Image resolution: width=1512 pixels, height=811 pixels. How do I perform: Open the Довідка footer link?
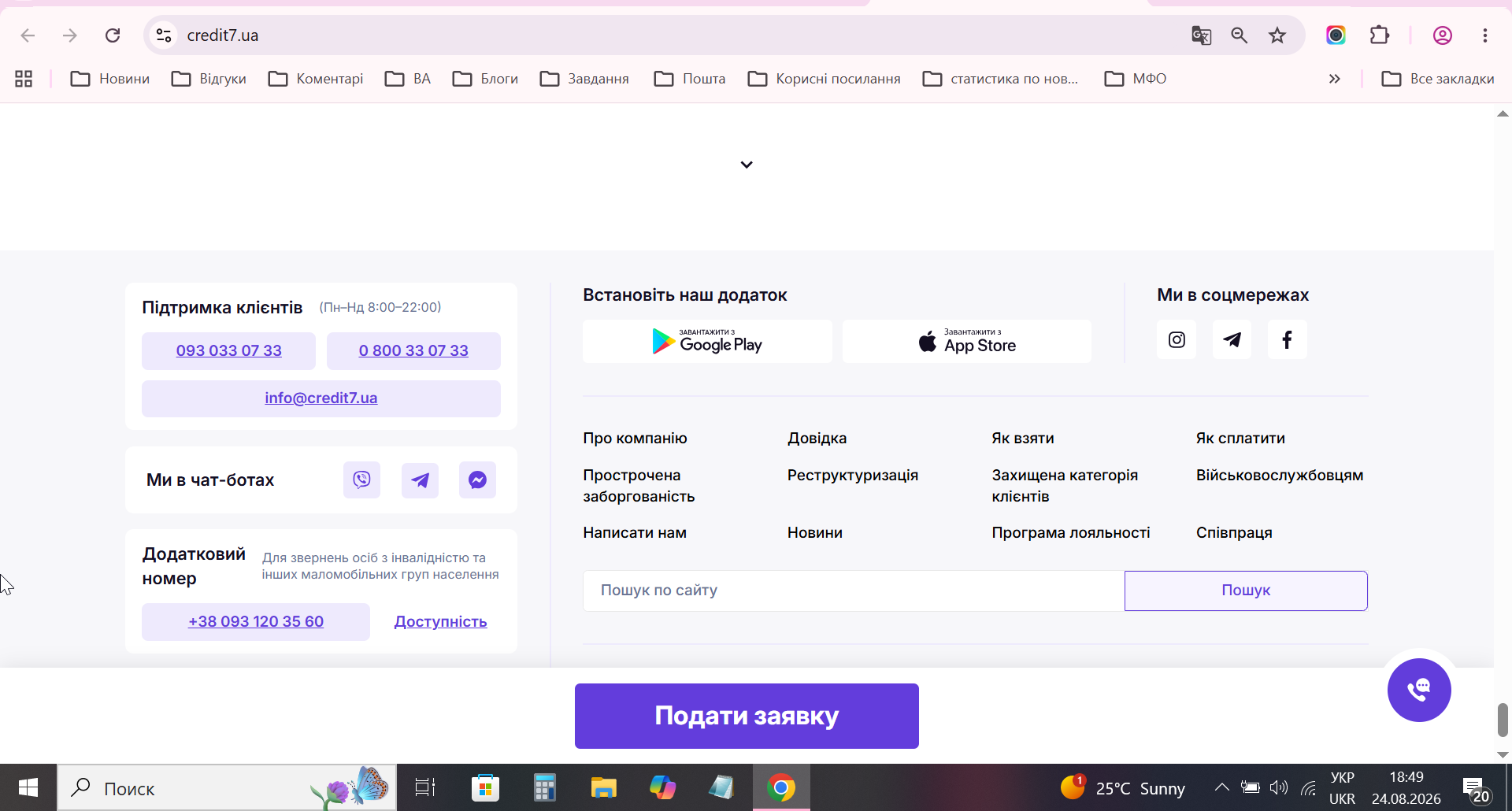click(x=817, y=438)
